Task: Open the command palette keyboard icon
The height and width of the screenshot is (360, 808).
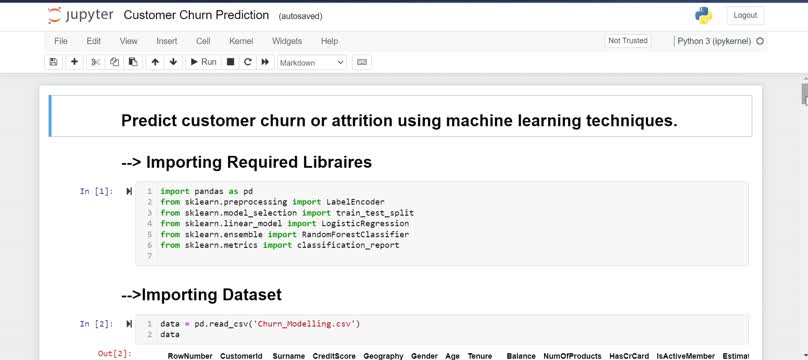Action: click(362, 62)
